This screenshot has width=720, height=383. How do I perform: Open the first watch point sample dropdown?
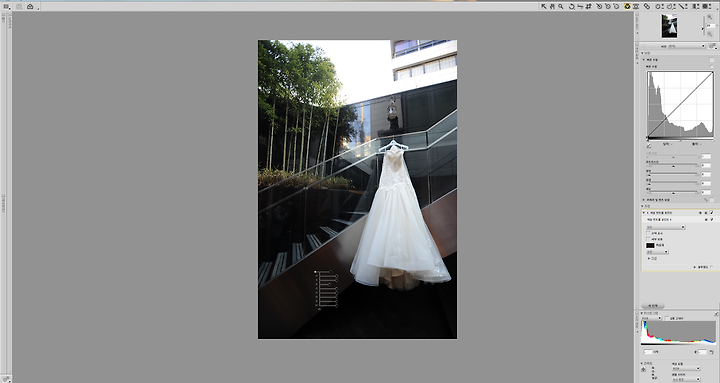(686, 368)
